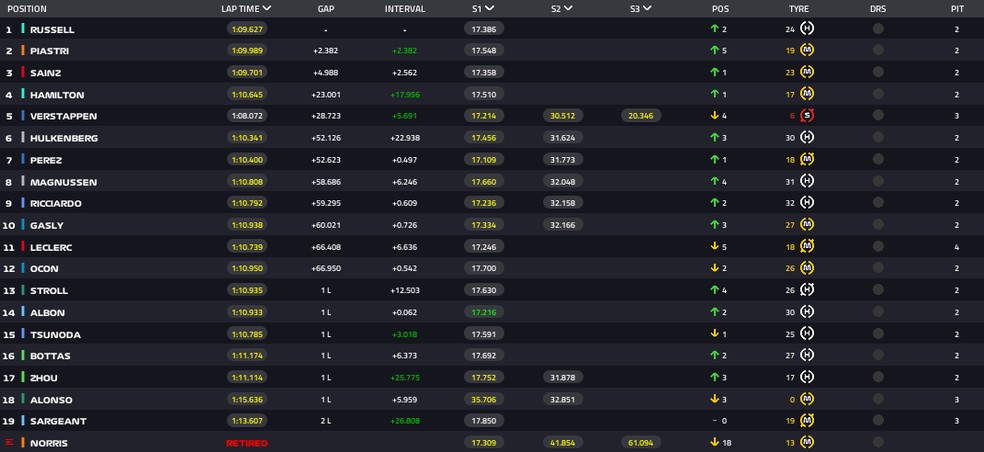This screenshot has width=984, height=452.
Task: Select driver name RICCIARDO
Action: [56, 204]
